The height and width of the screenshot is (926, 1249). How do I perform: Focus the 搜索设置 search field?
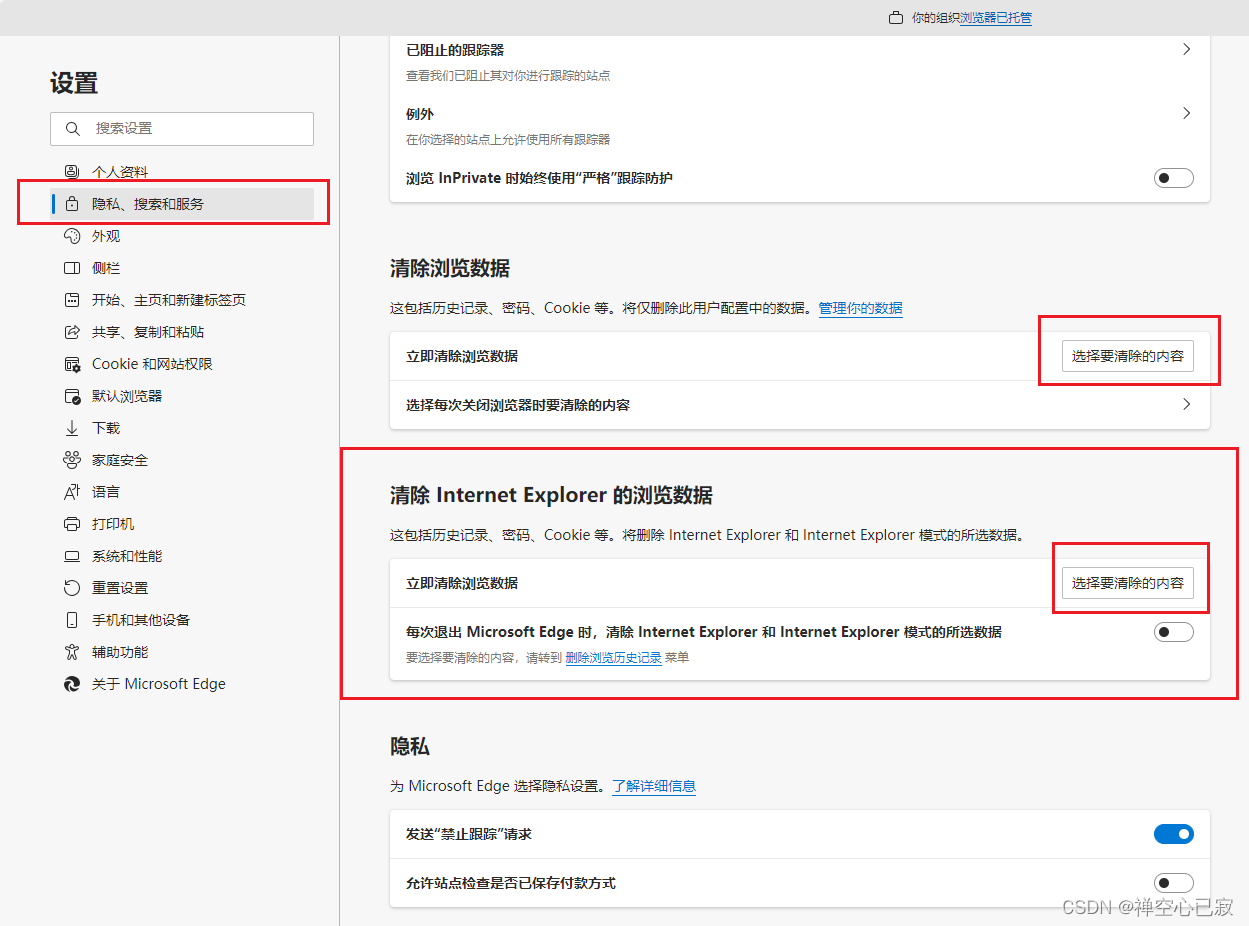[x=182, y=129]
